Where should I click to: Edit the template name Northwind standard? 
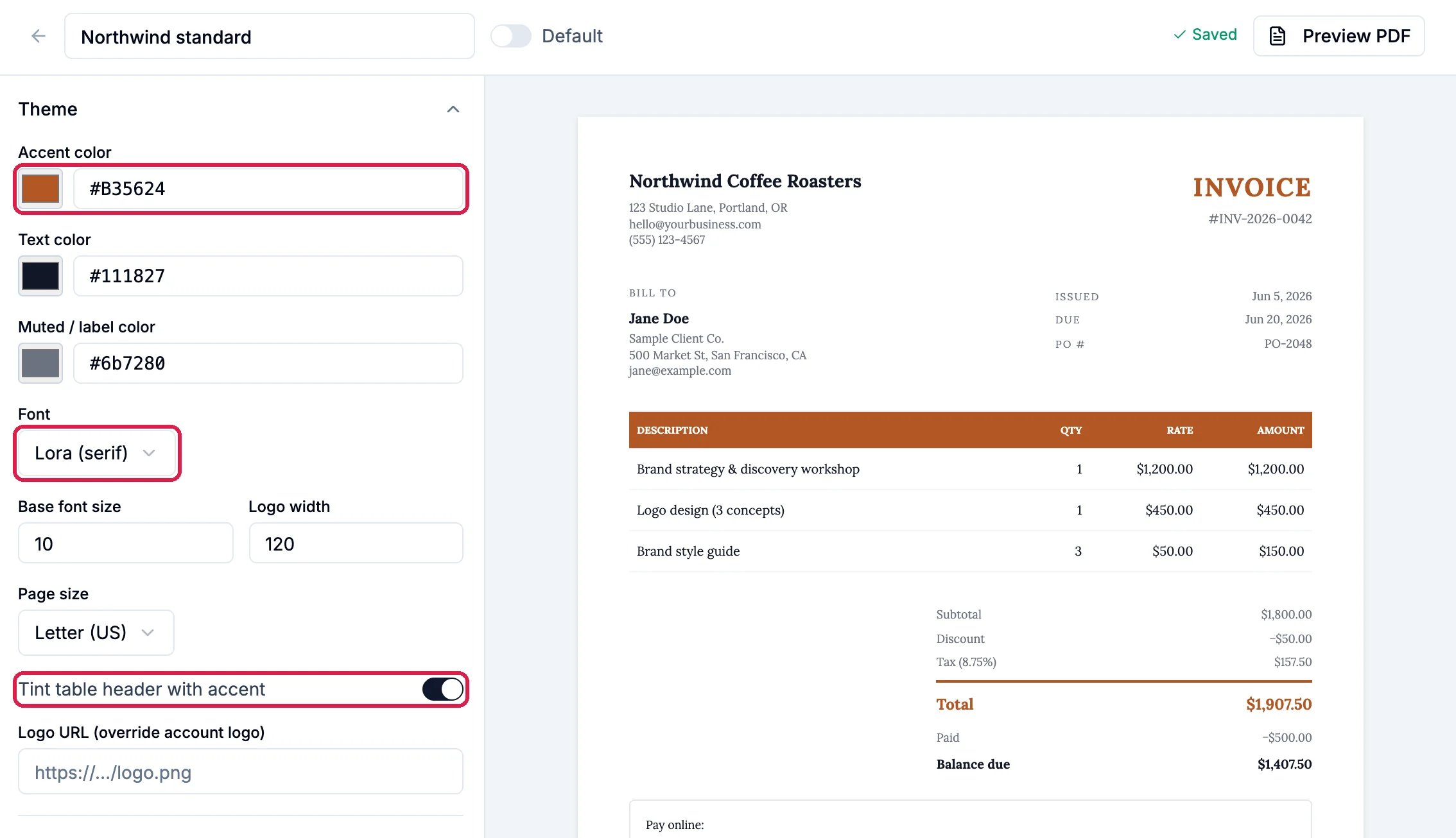[270, 37]
